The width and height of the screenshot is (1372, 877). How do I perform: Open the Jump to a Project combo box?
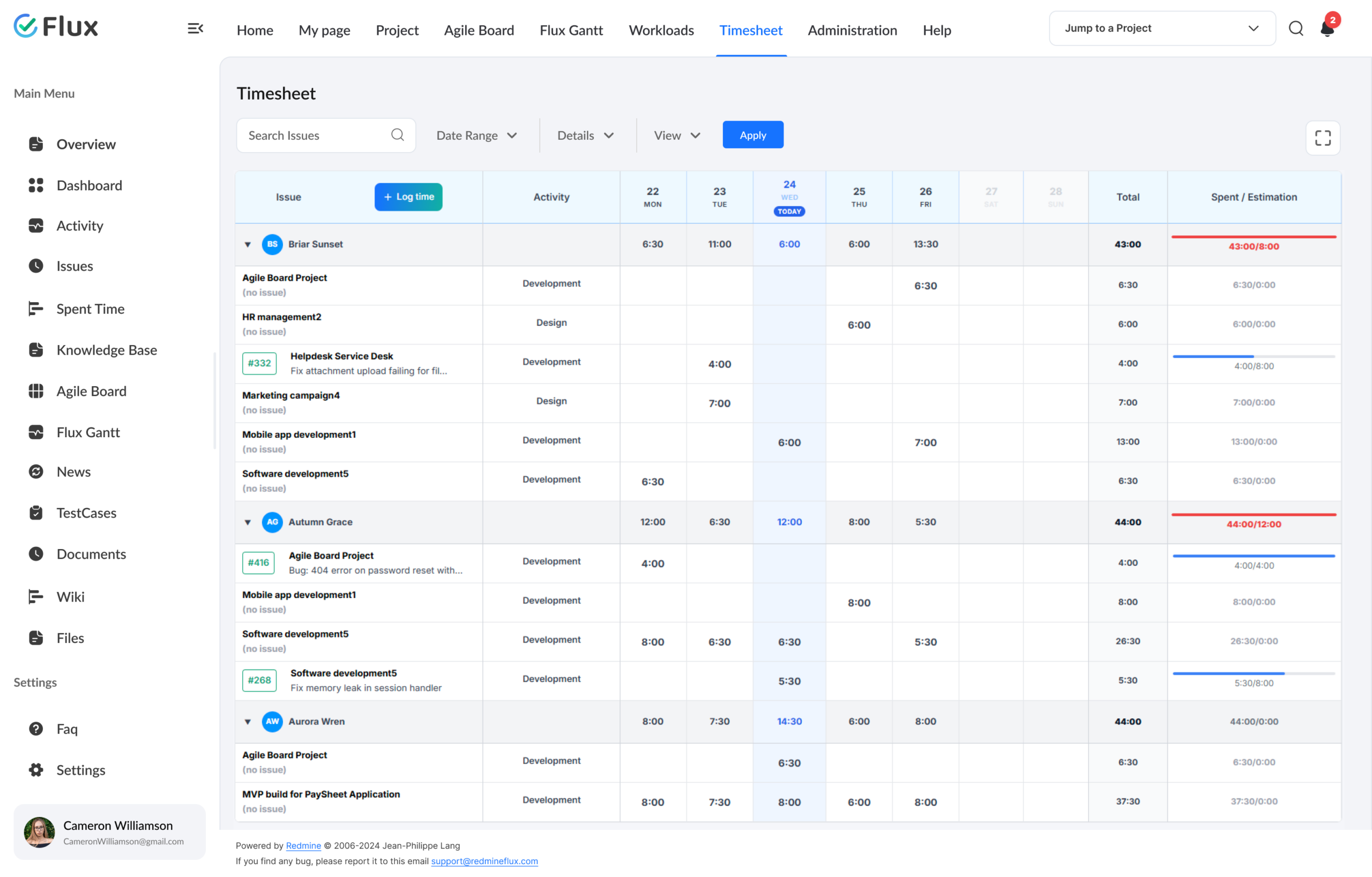point(1162,28)
